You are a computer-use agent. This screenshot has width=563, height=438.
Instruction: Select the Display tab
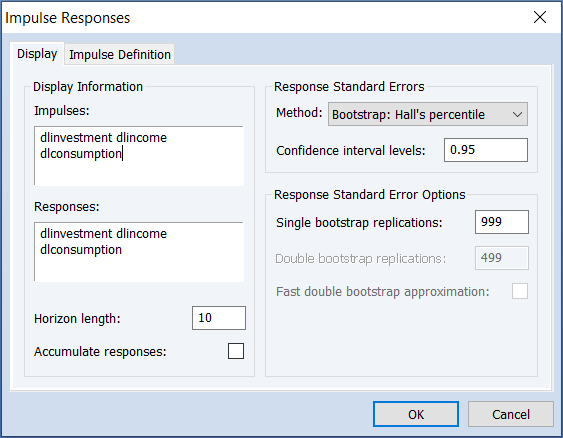[37, 54]
